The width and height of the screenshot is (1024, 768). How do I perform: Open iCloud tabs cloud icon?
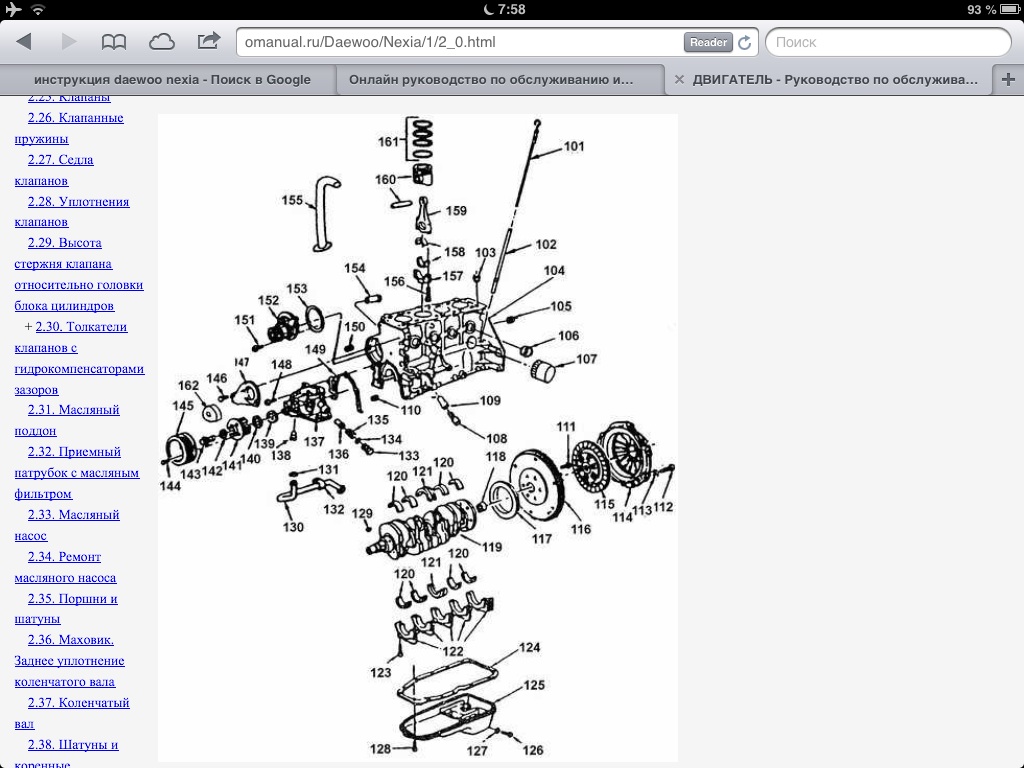point(161,42)
